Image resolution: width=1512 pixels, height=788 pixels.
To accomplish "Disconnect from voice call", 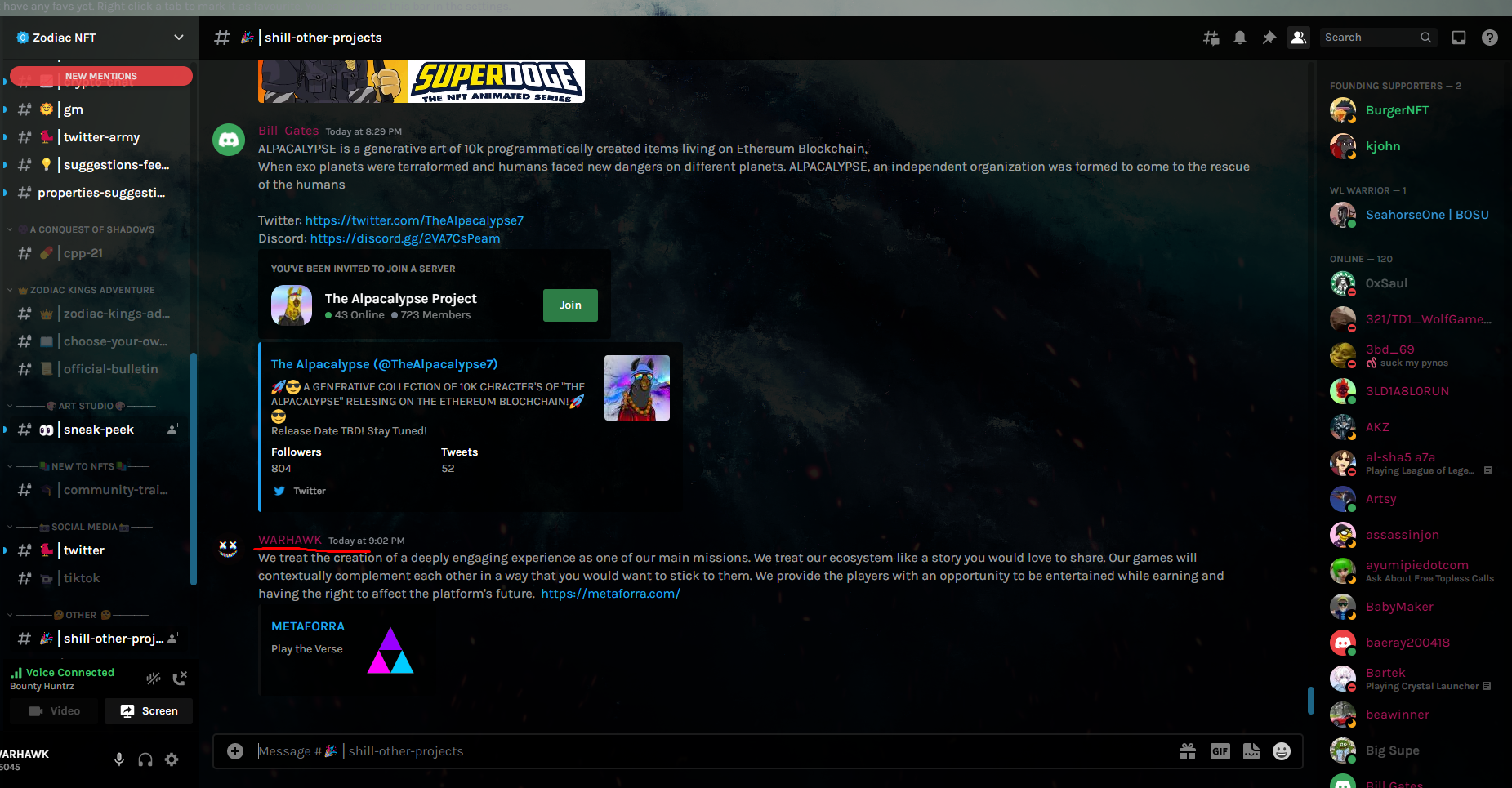I will coord(181,678).
